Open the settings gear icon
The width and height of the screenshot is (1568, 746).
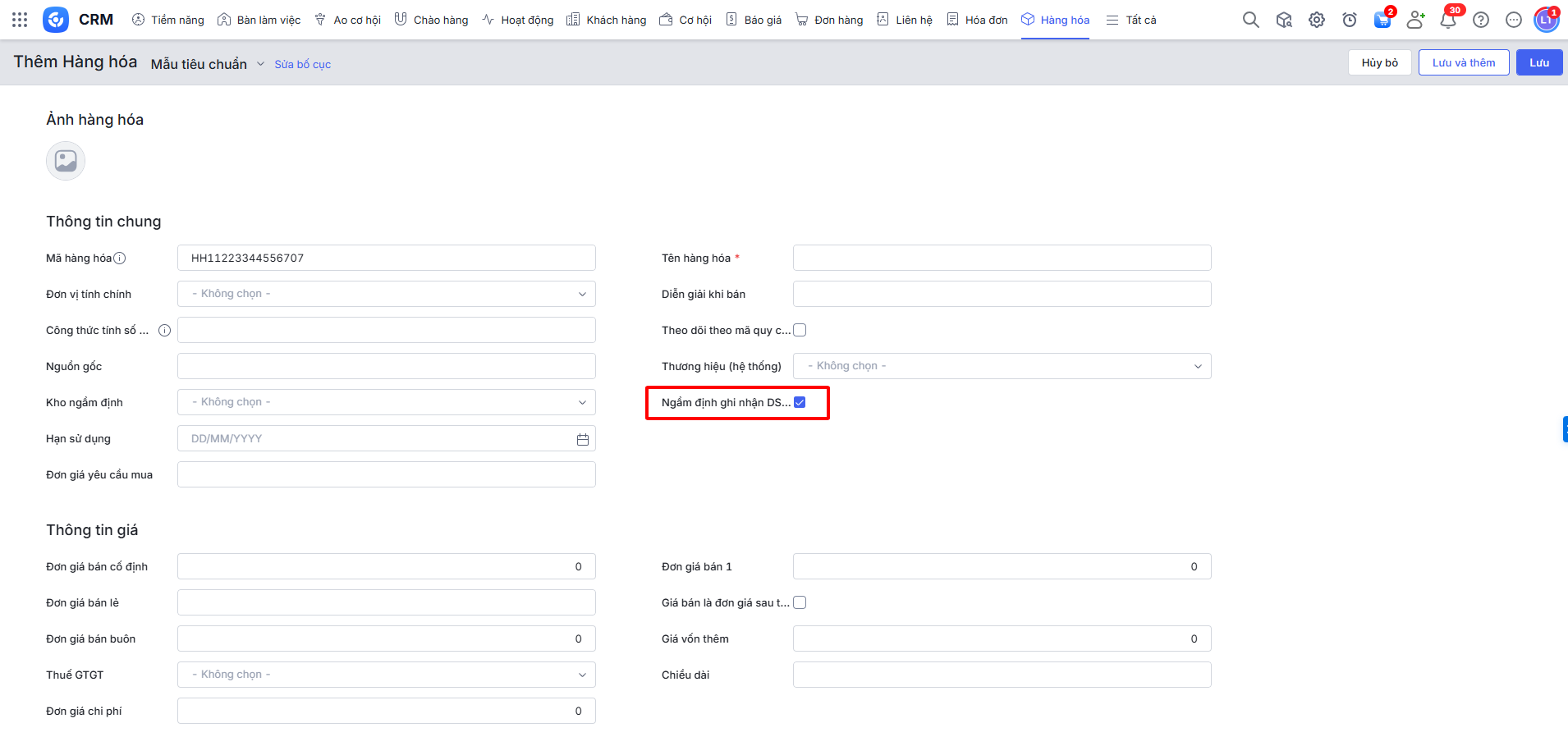[x=1317, y=20]
